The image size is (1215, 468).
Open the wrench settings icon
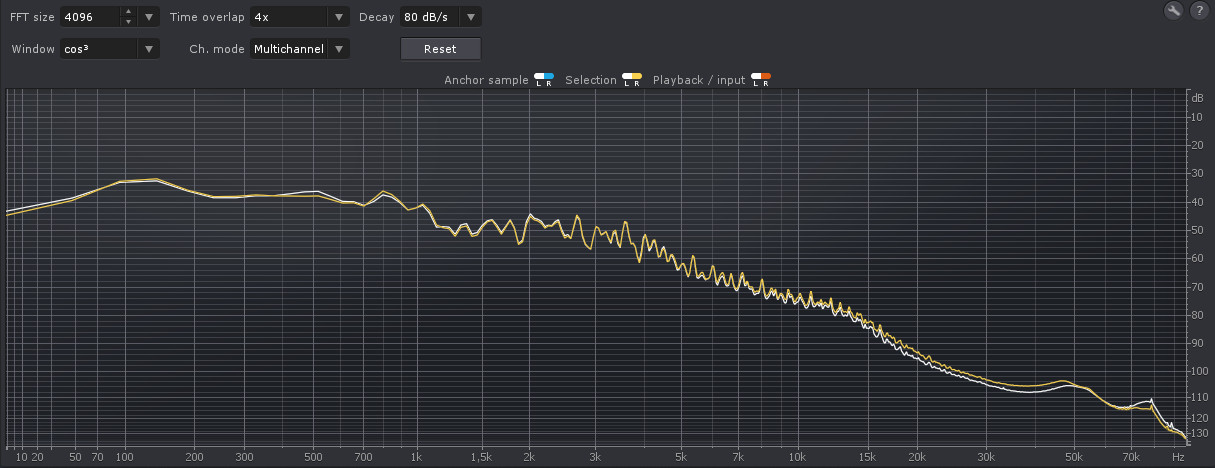1174,11
